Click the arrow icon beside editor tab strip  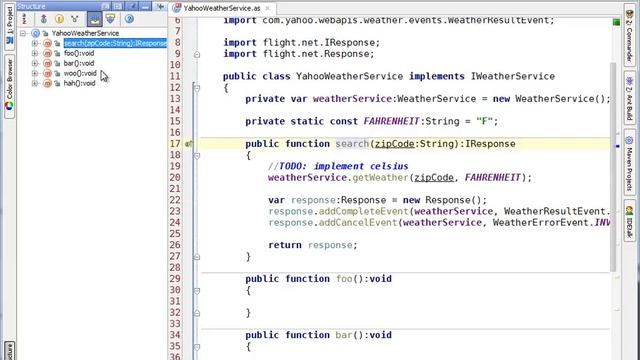[x=160, y=6]
